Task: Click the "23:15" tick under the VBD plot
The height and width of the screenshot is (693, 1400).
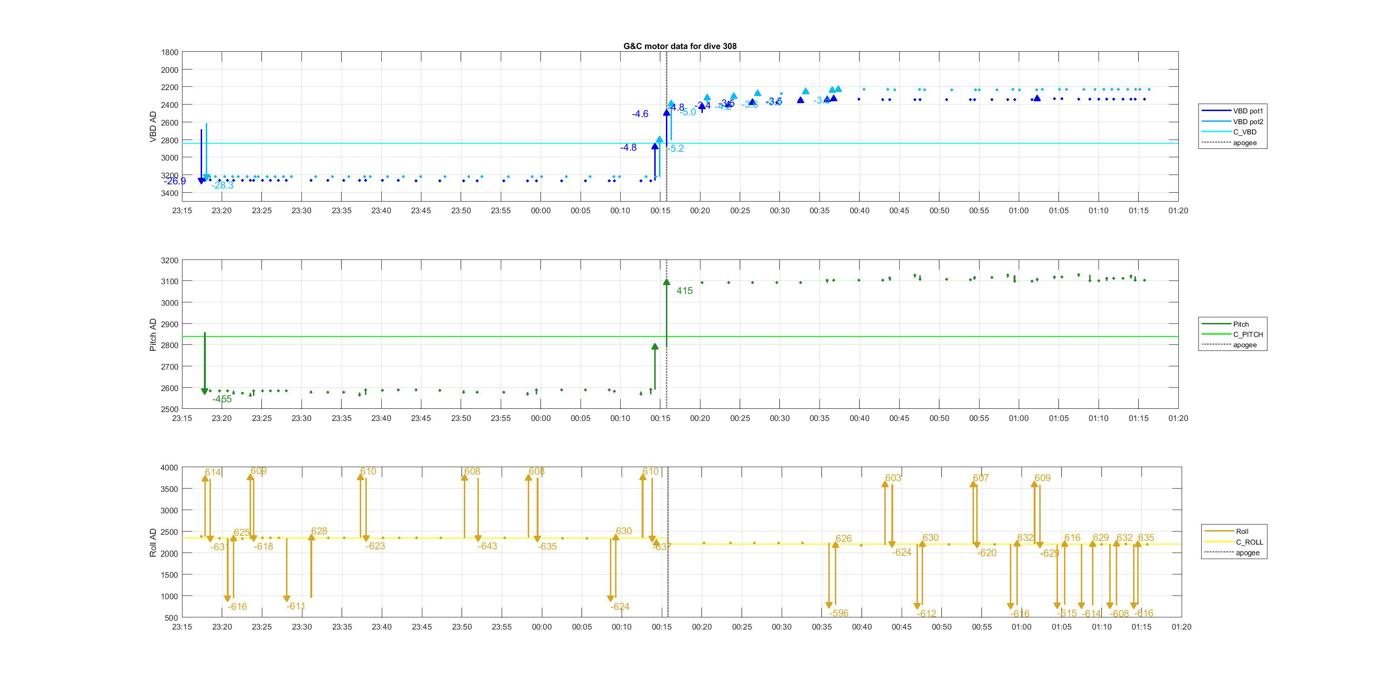Action: click(x=182, y=210)
